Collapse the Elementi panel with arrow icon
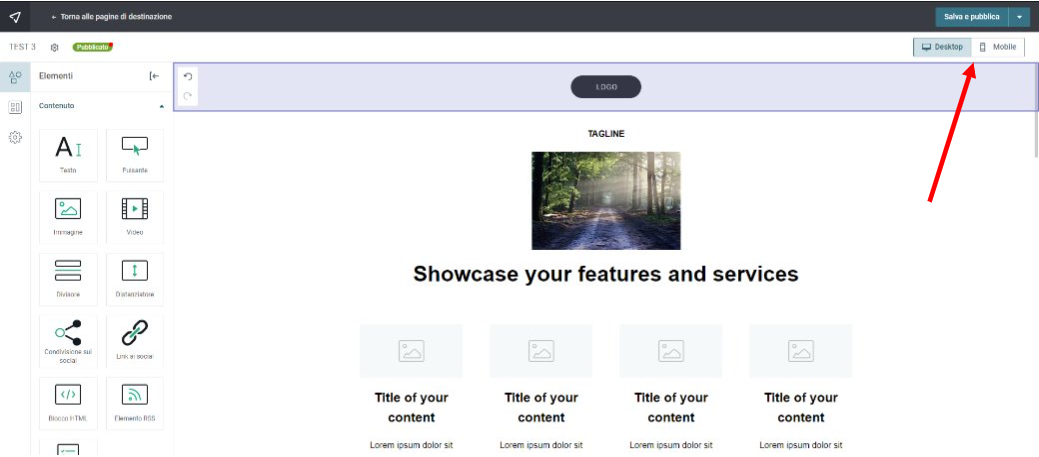This screenshot has width=1039, height=457. click(x=154, y=76)
